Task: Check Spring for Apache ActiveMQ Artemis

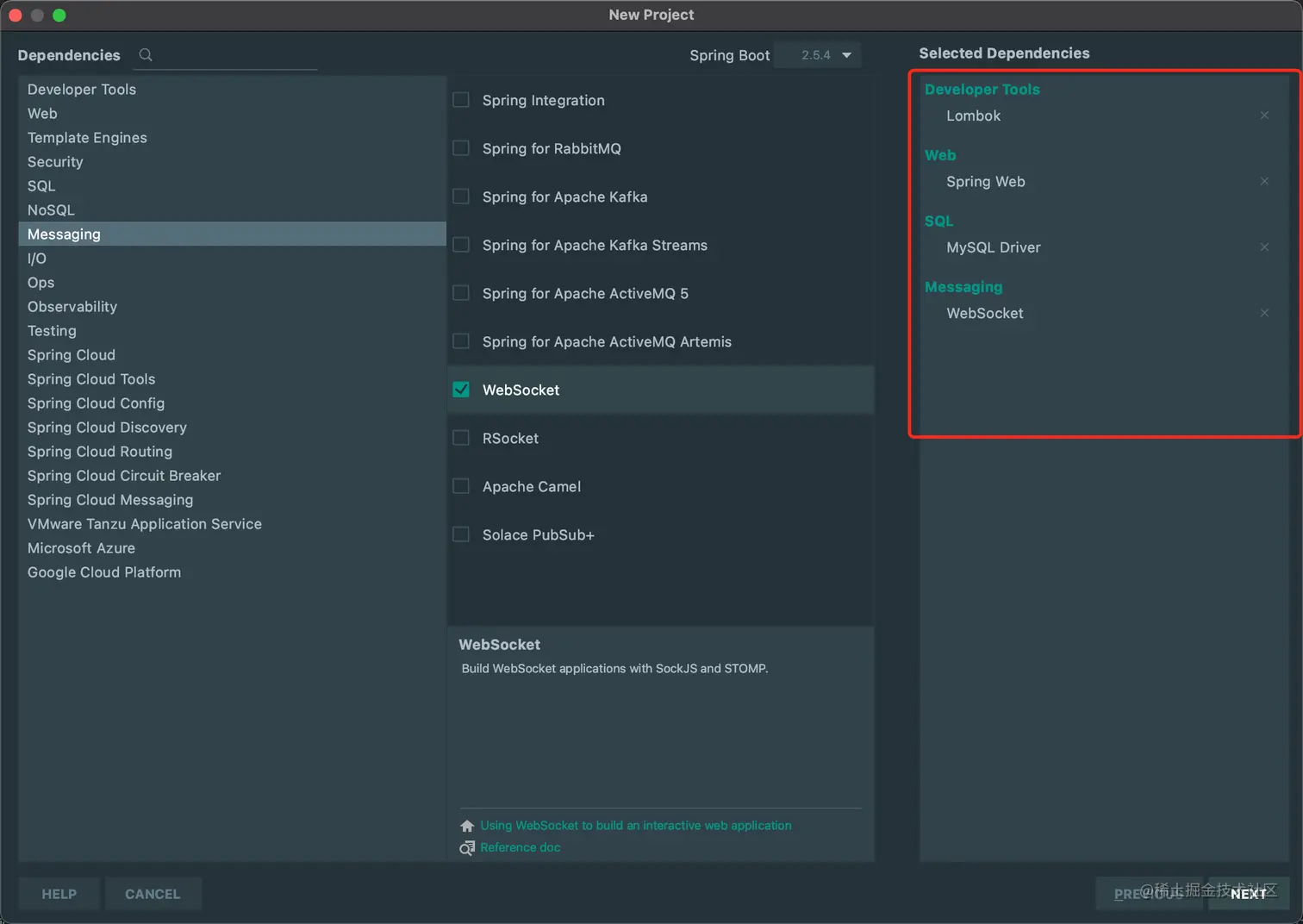Action: point(461,341)
